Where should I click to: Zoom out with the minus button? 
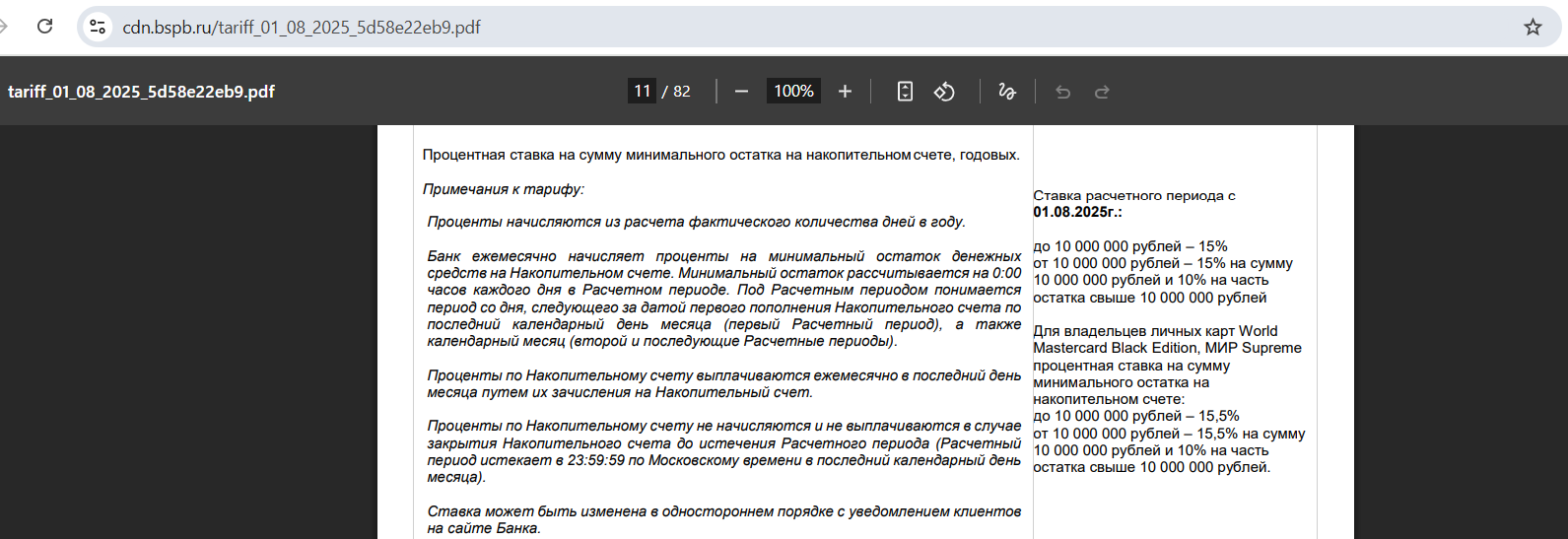(742, 92)
